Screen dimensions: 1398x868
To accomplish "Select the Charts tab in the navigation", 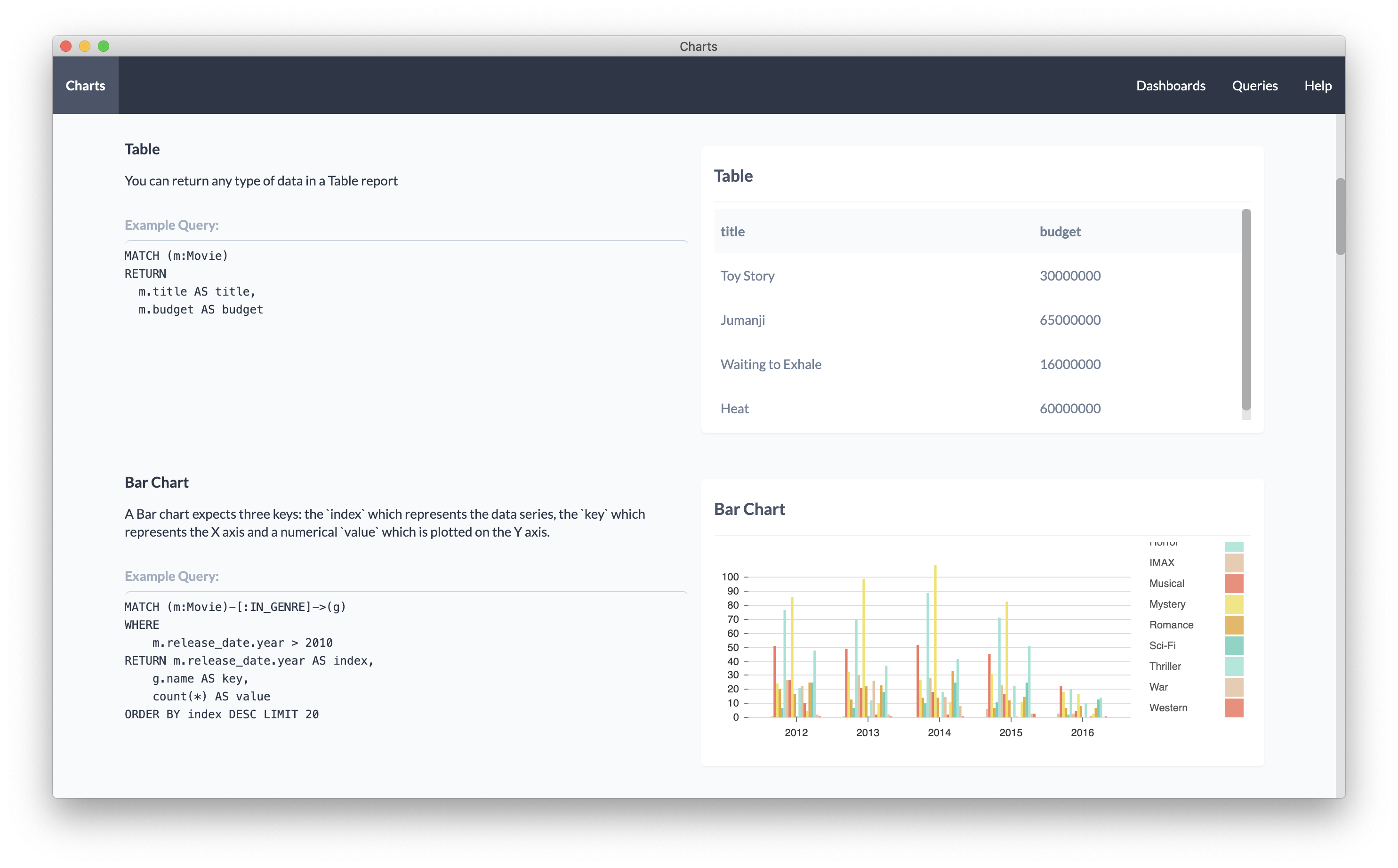I will click(x=86, y=85).
